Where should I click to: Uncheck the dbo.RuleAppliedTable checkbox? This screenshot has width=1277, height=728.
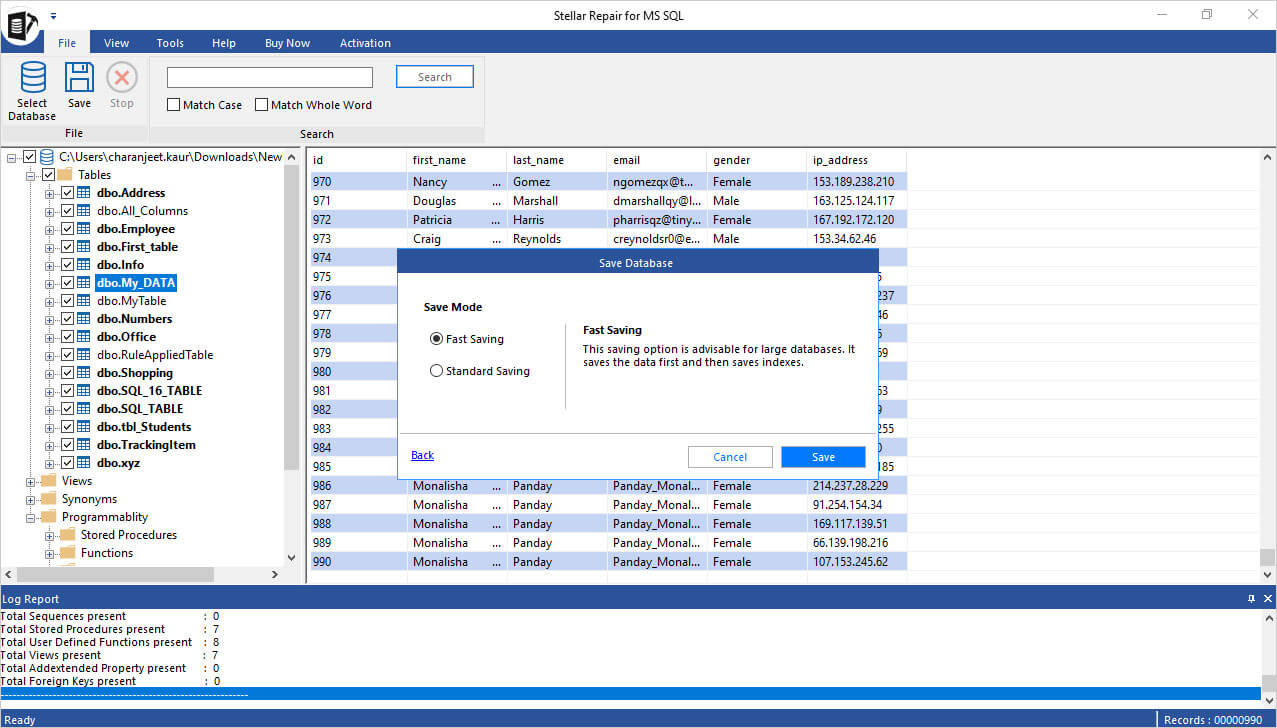click(67, 355)
